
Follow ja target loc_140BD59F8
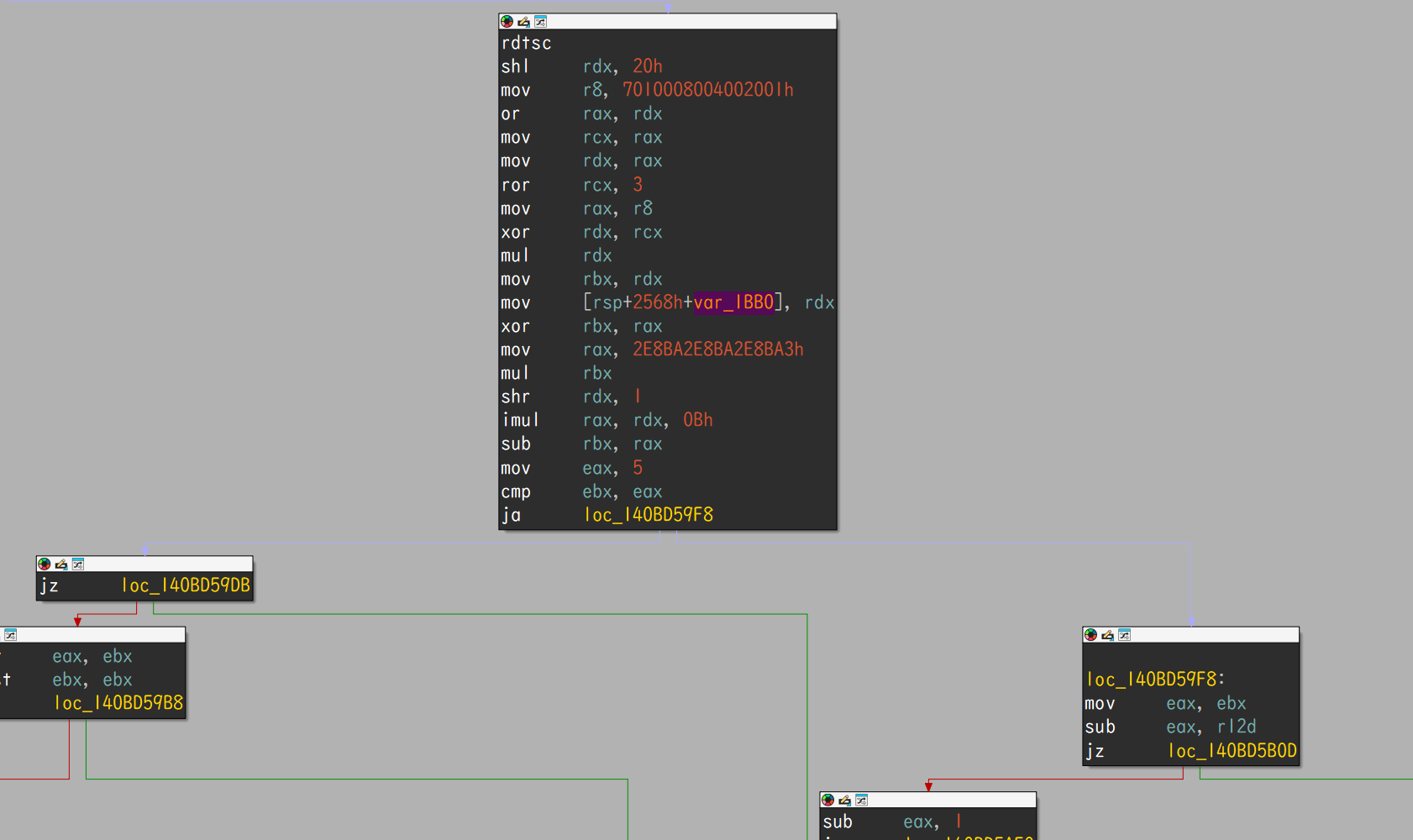(648, 515)
